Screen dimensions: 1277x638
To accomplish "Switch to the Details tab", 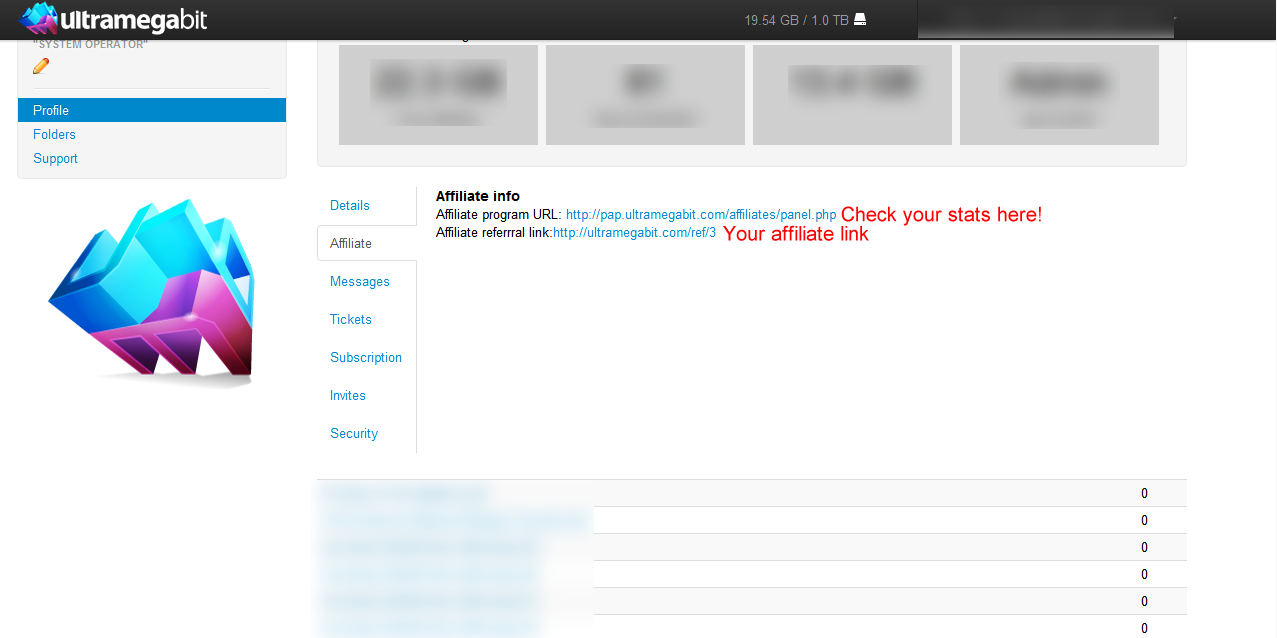I will (350, 205).
